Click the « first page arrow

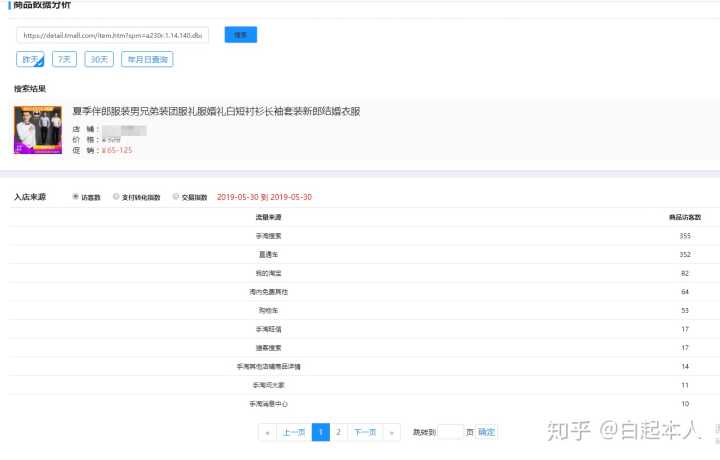click(267, 432)
